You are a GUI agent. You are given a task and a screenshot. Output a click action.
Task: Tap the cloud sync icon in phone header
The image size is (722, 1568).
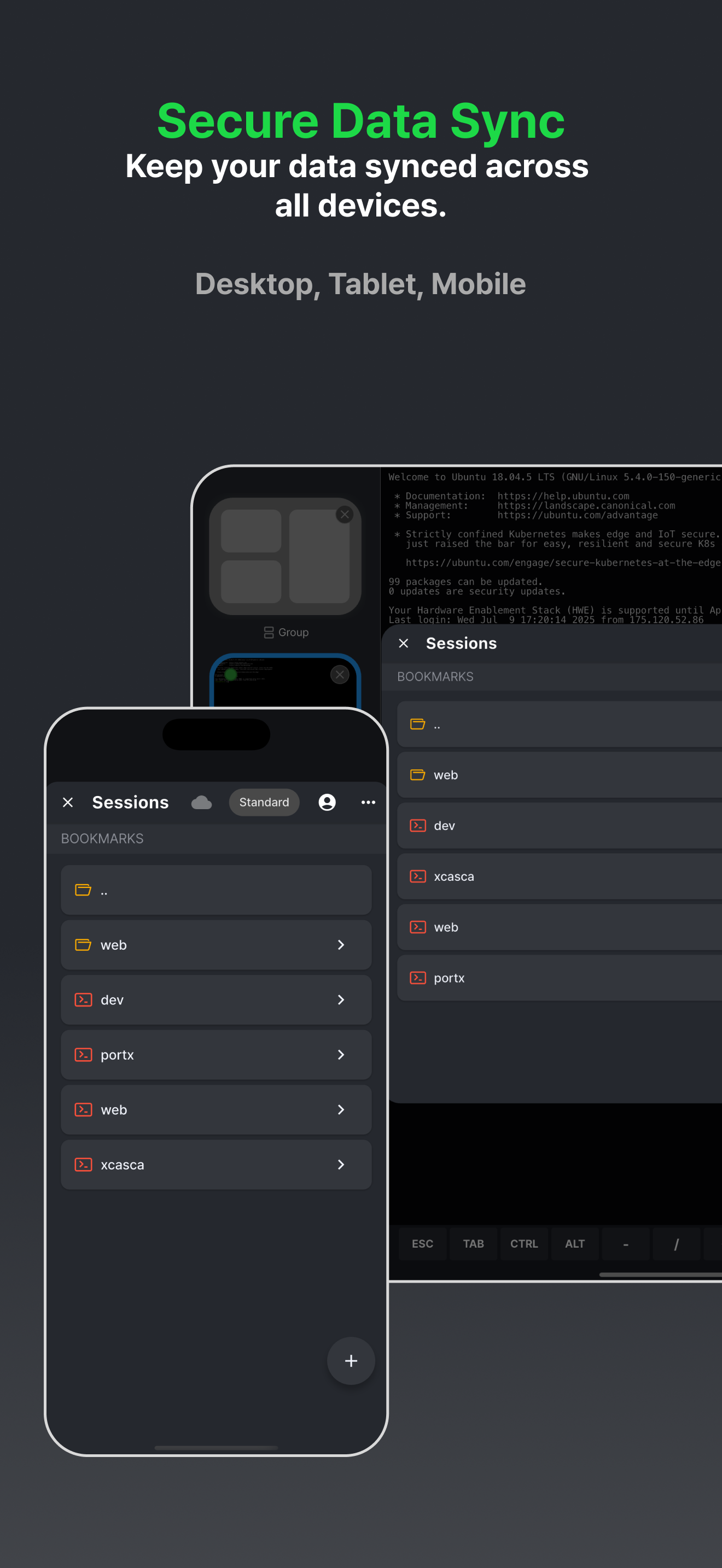[x=201, y=802]
